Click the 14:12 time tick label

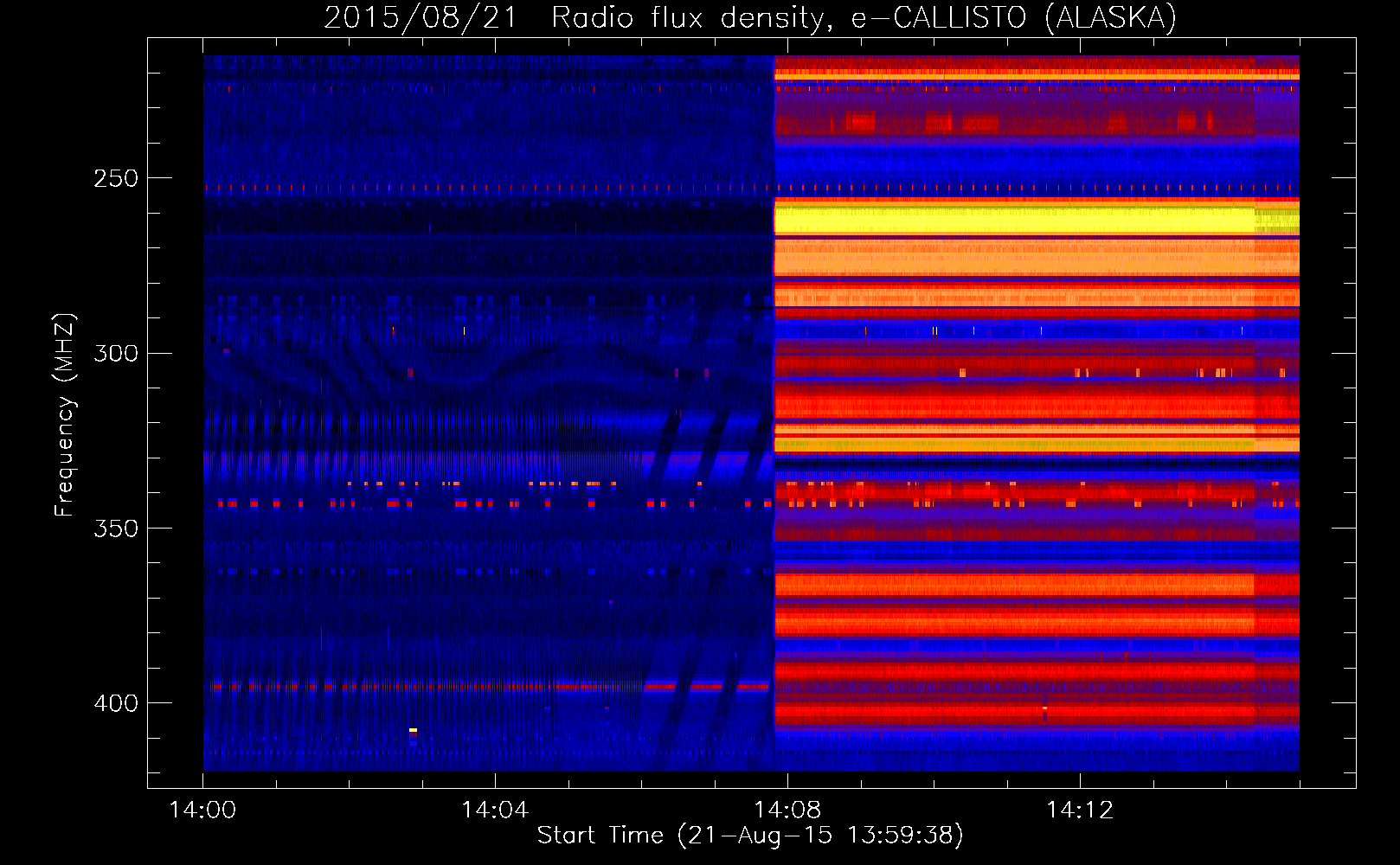pyautogui.click(x=1080, y=811)
